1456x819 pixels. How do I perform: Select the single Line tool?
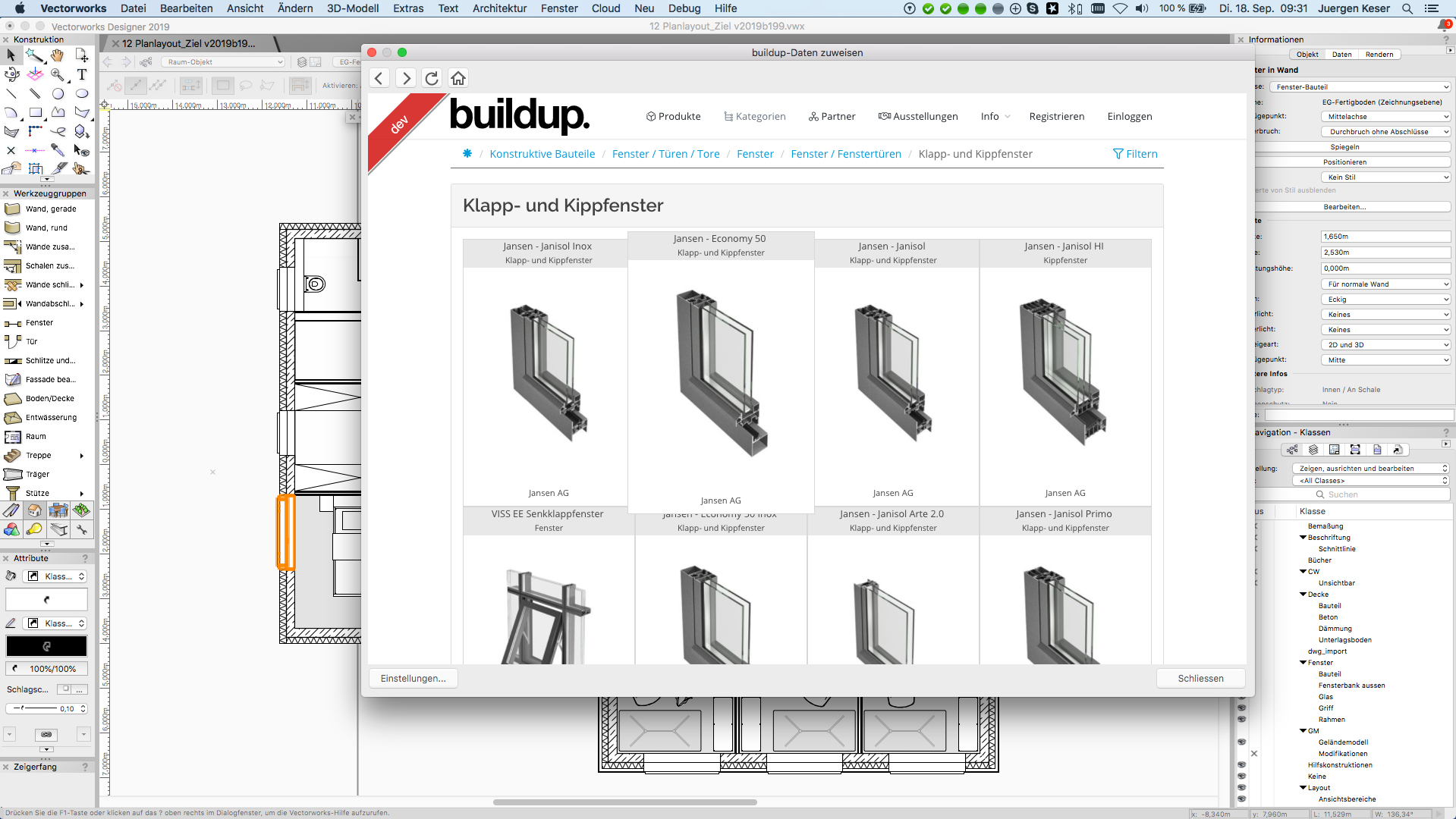pos(11,93)
